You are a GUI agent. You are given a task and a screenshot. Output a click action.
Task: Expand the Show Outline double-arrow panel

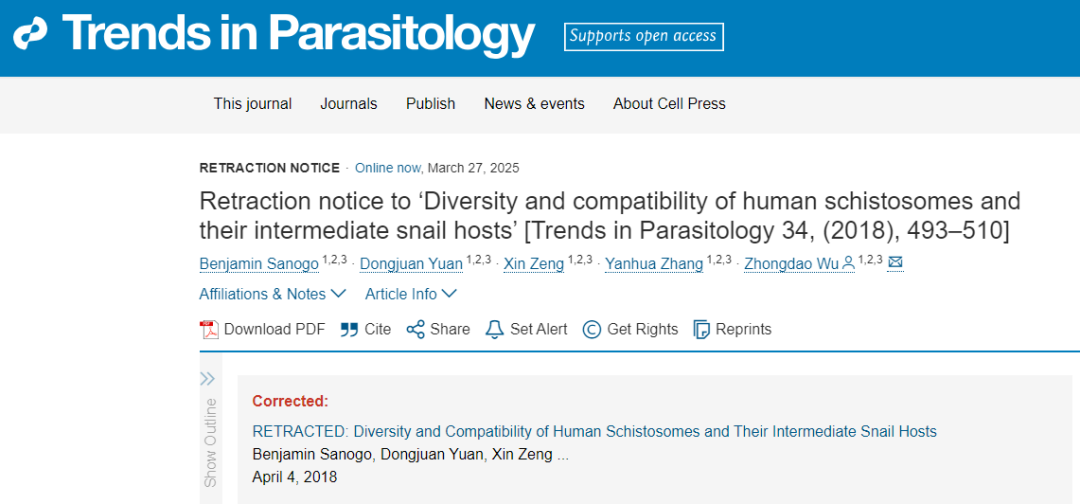[207, 379]
